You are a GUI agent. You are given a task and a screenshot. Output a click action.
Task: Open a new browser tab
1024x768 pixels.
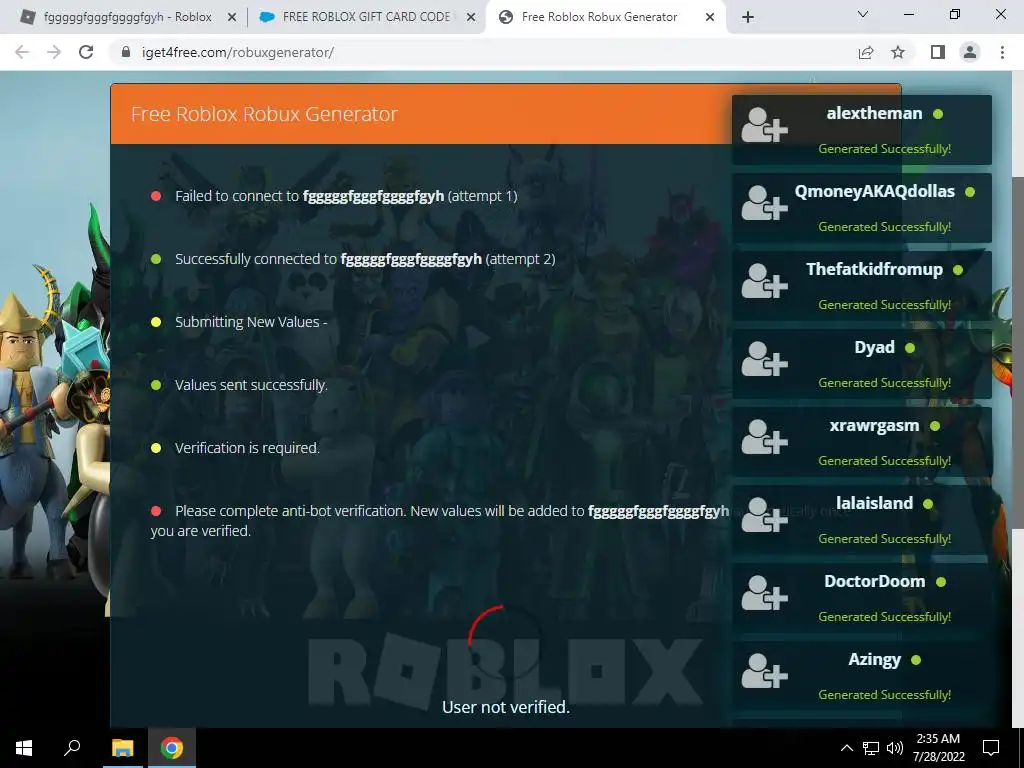coord(748,18)
